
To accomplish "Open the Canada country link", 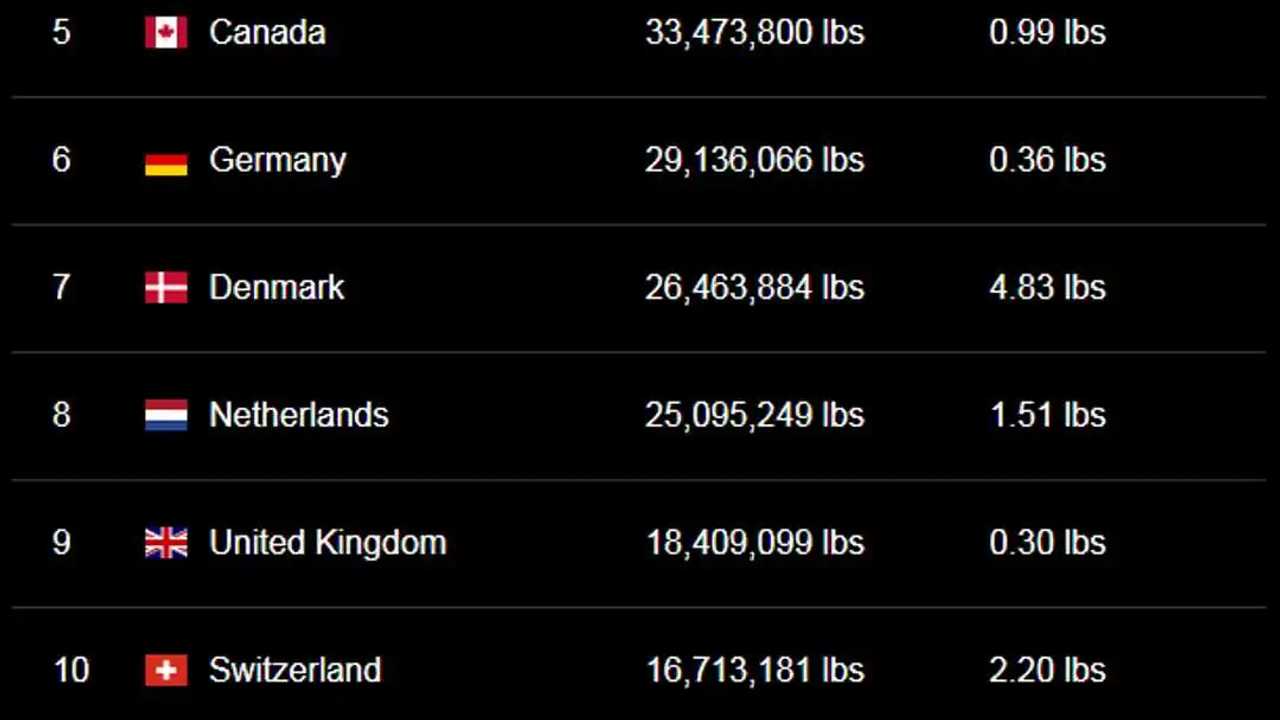I will 267,32.
